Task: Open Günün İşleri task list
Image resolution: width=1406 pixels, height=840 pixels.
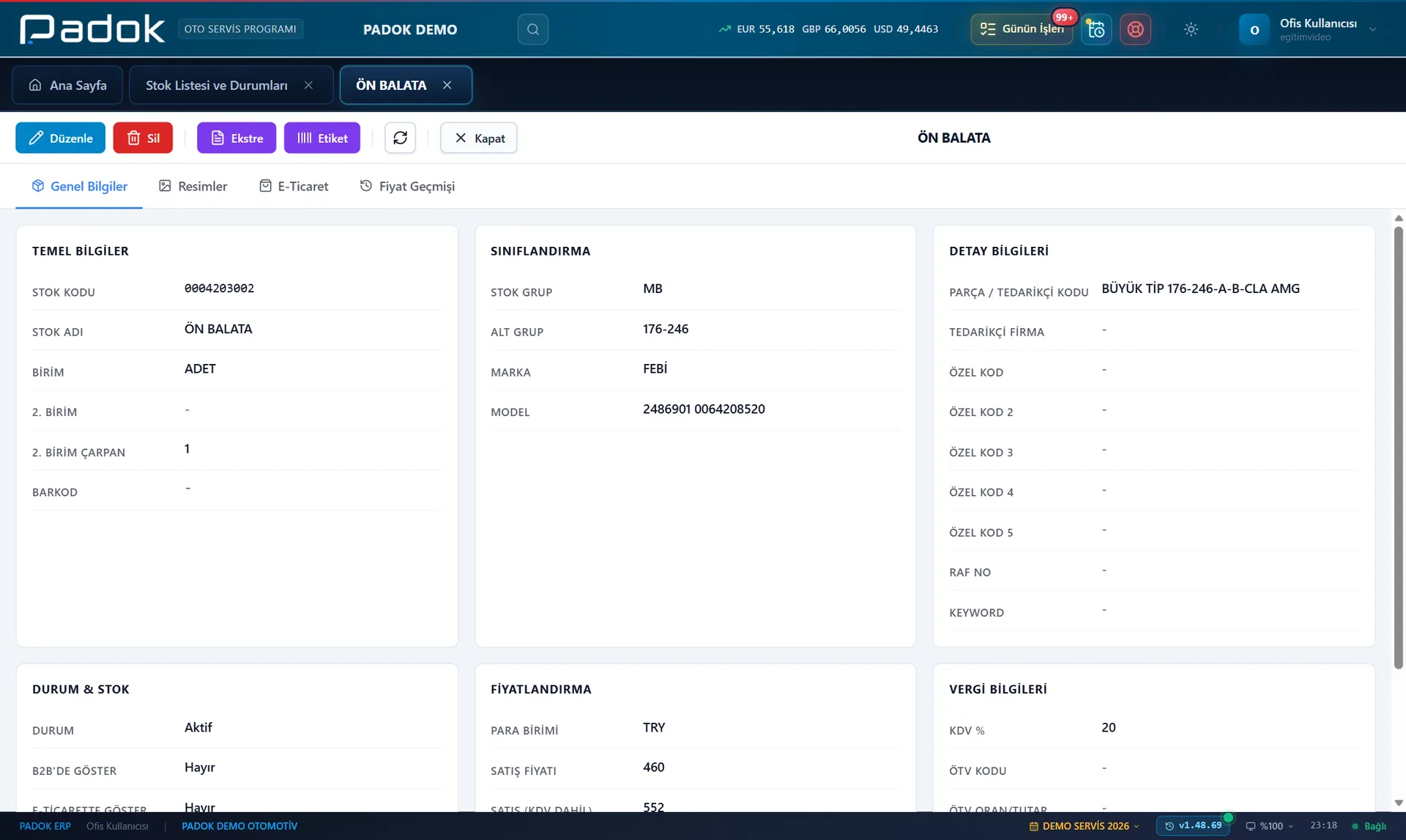Action: (1022, 29)
